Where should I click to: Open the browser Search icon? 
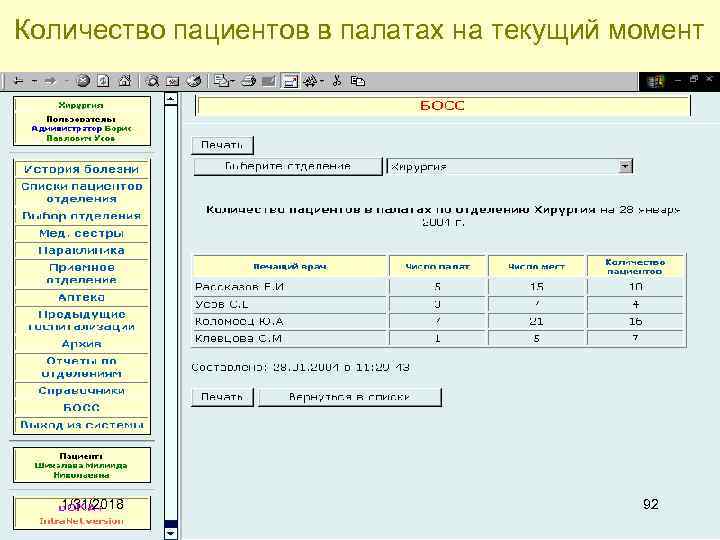tap(152, 81)
